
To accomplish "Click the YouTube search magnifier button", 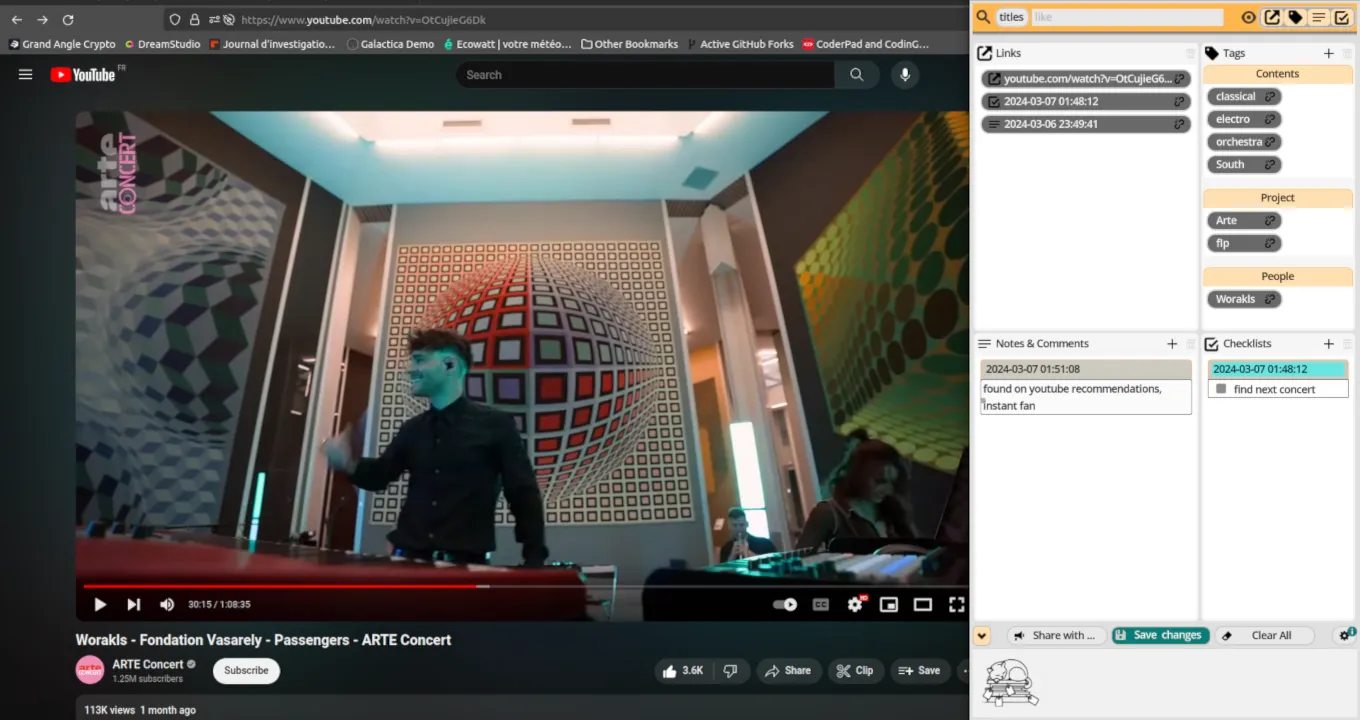I will click(857, 75).
